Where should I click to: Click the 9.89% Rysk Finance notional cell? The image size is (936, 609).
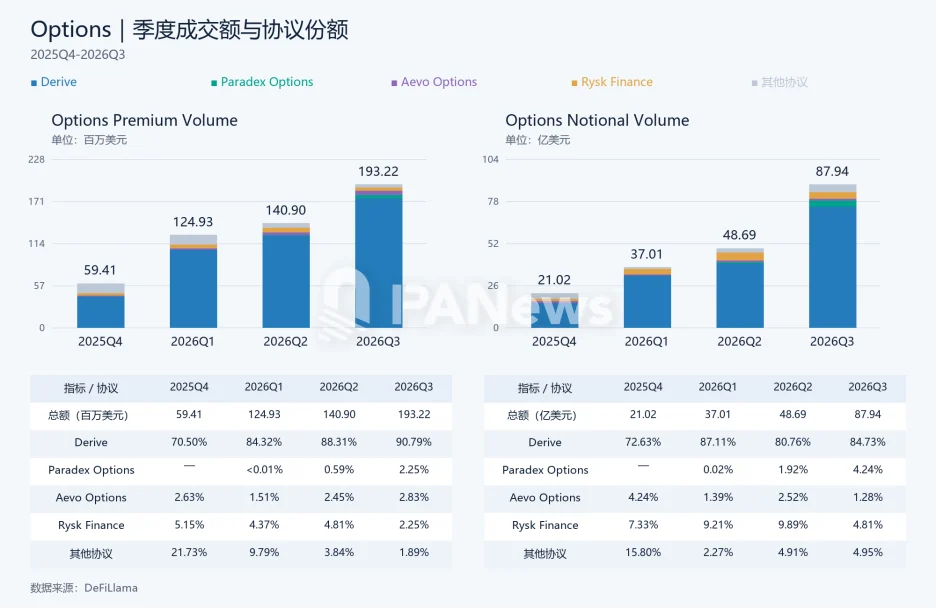793,525
